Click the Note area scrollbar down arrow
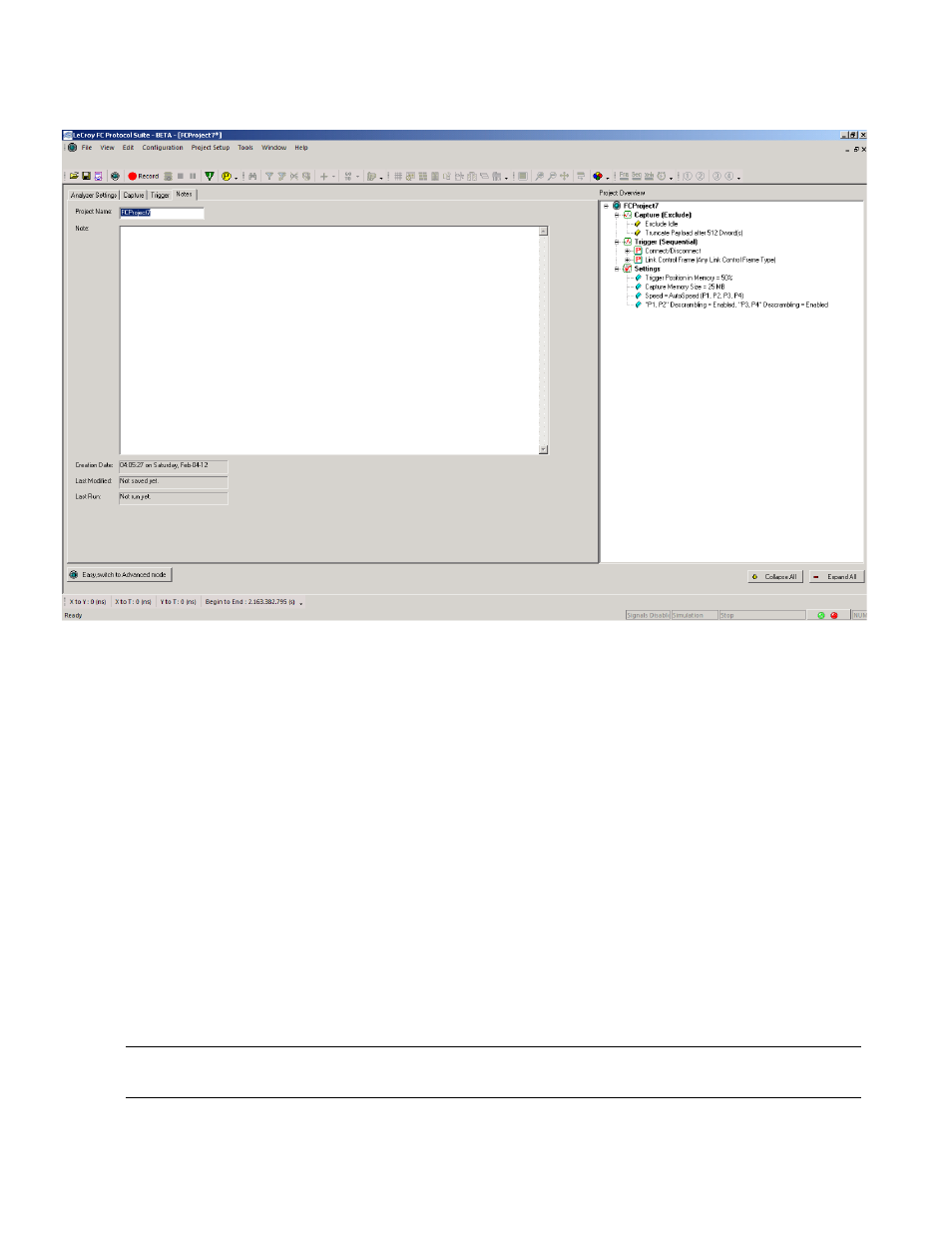The width and height of the screenshot is (952, 1233). [x=544, y=449]
